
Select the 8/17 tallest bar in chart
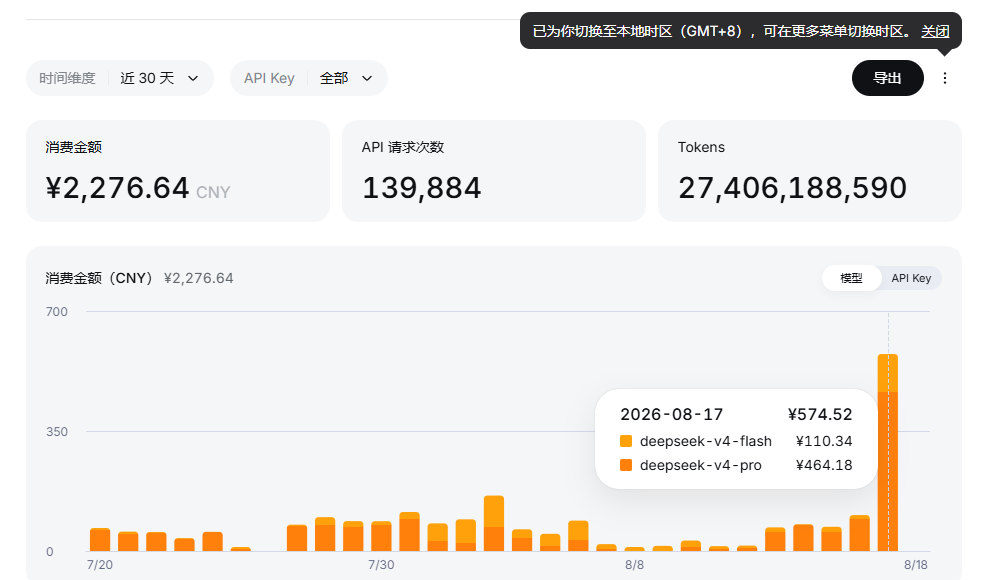point(887,453)
